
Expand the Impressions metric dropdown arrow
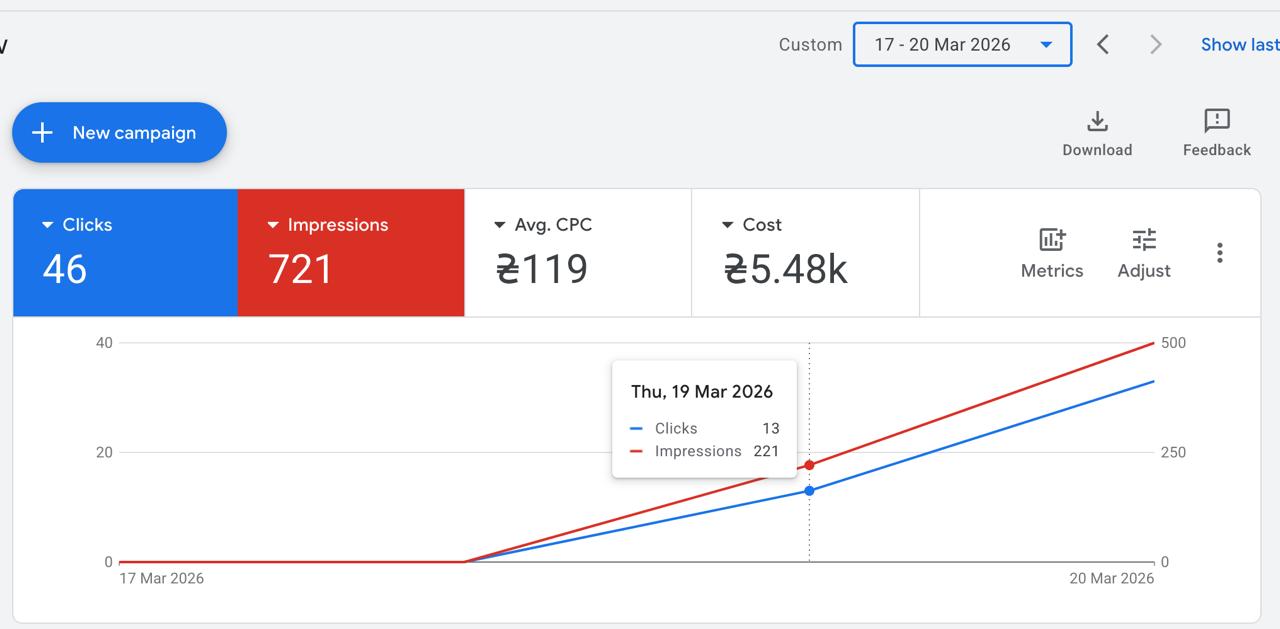pos(272,226)
